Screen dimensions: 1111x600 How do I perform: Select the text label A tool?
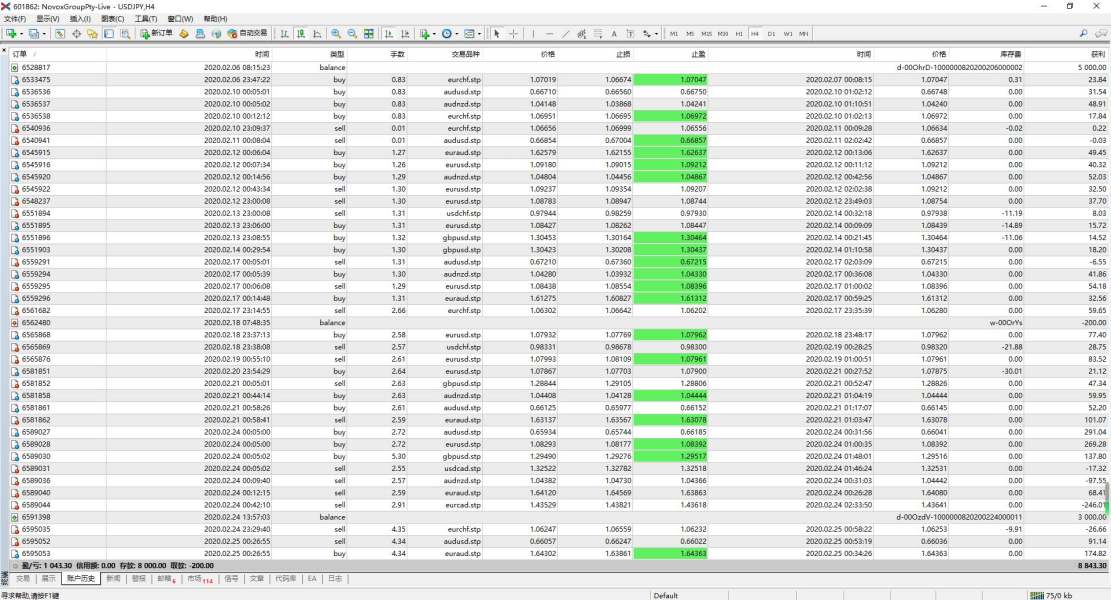[614, 33]
